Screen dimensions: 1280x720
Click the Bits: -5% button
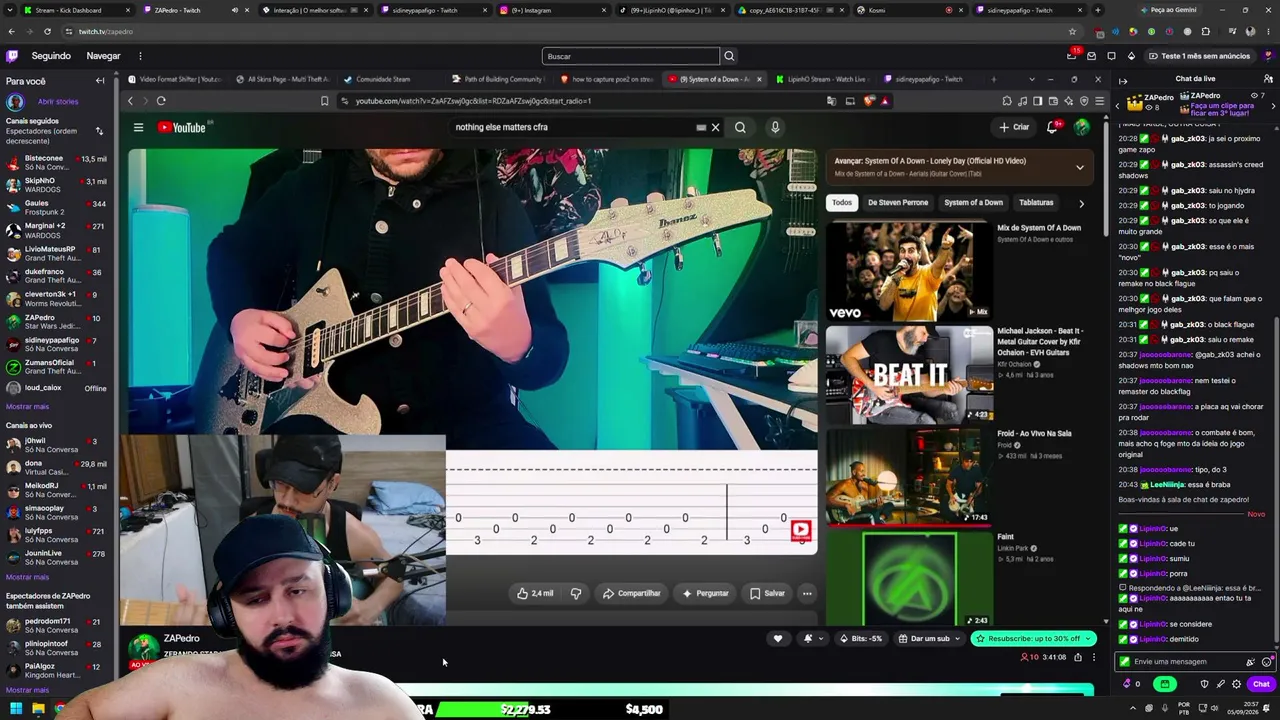tap(860, 638)
